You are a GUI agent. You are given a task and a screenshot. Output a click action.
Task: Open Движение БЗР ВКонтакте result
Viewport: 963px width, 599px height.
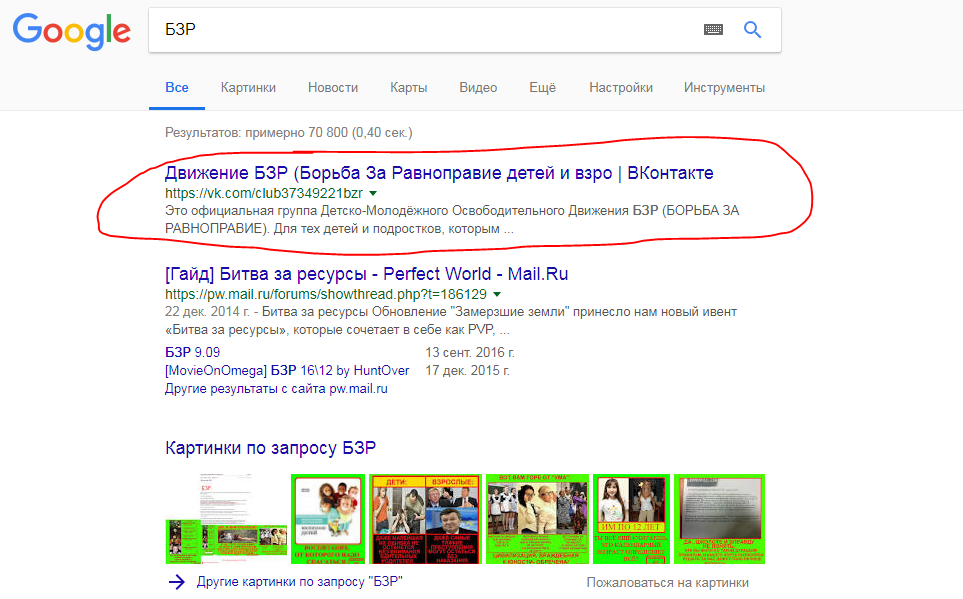pyautogui.click(x=439, y=173)
